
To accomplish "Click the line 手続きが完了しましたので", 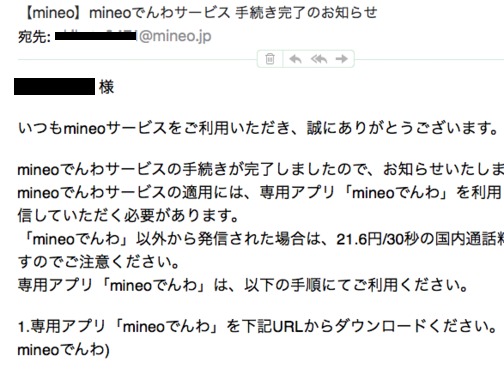I will pos(261,169).
